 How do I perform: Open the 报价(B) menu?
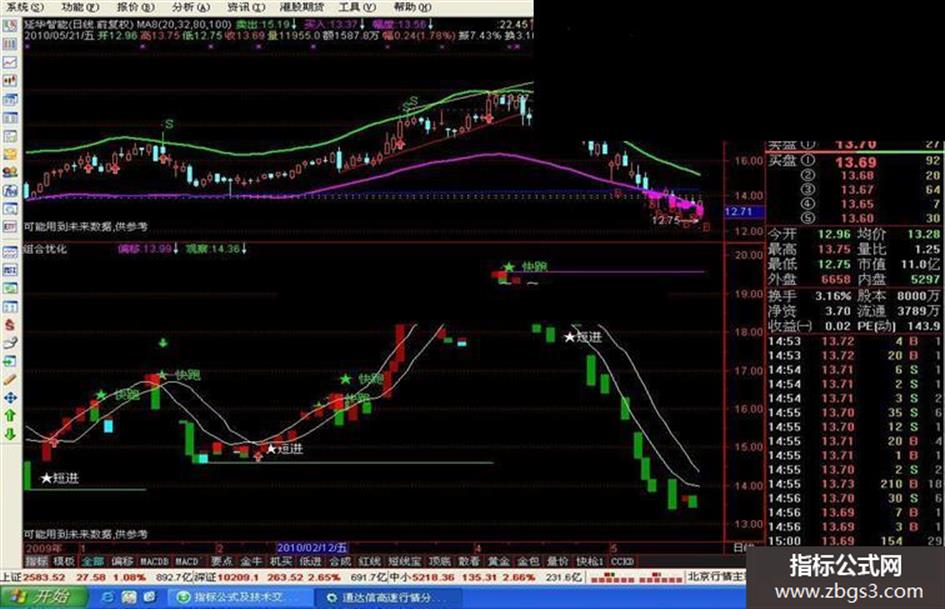[135, 7]
